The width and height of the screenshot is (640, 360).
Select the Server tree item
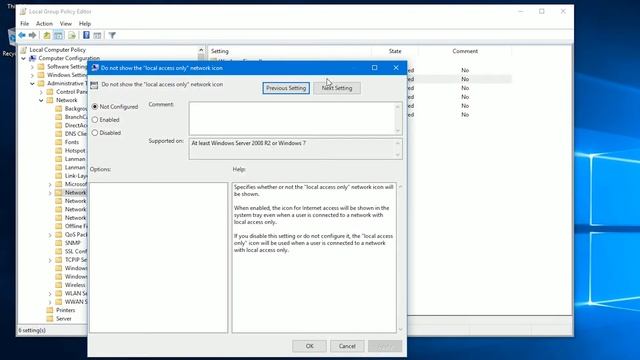tap(64, 318)
